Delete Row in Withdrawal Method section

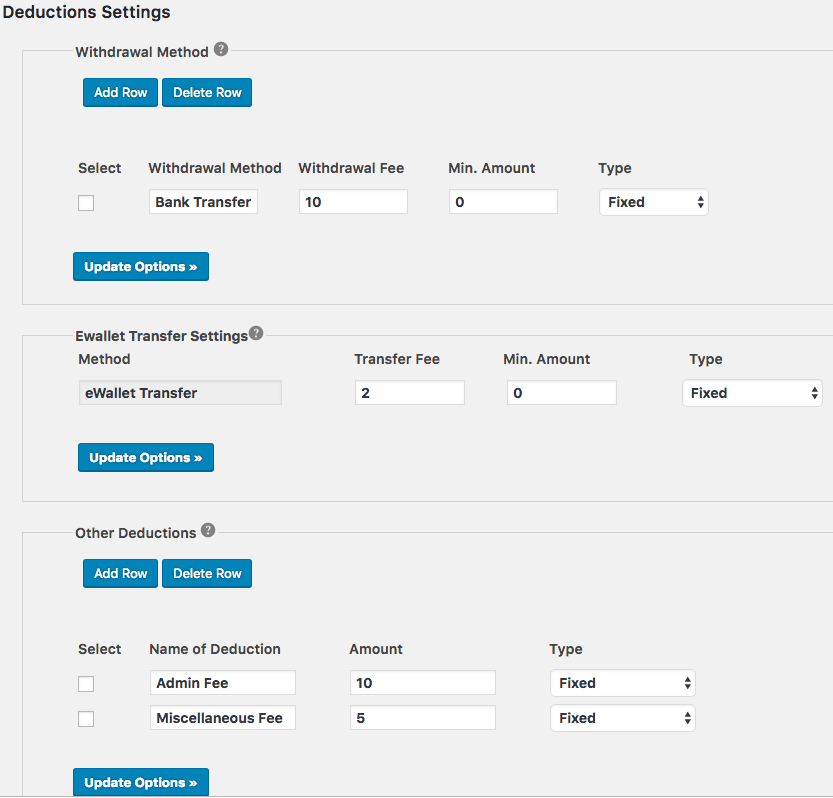point(207,92)
